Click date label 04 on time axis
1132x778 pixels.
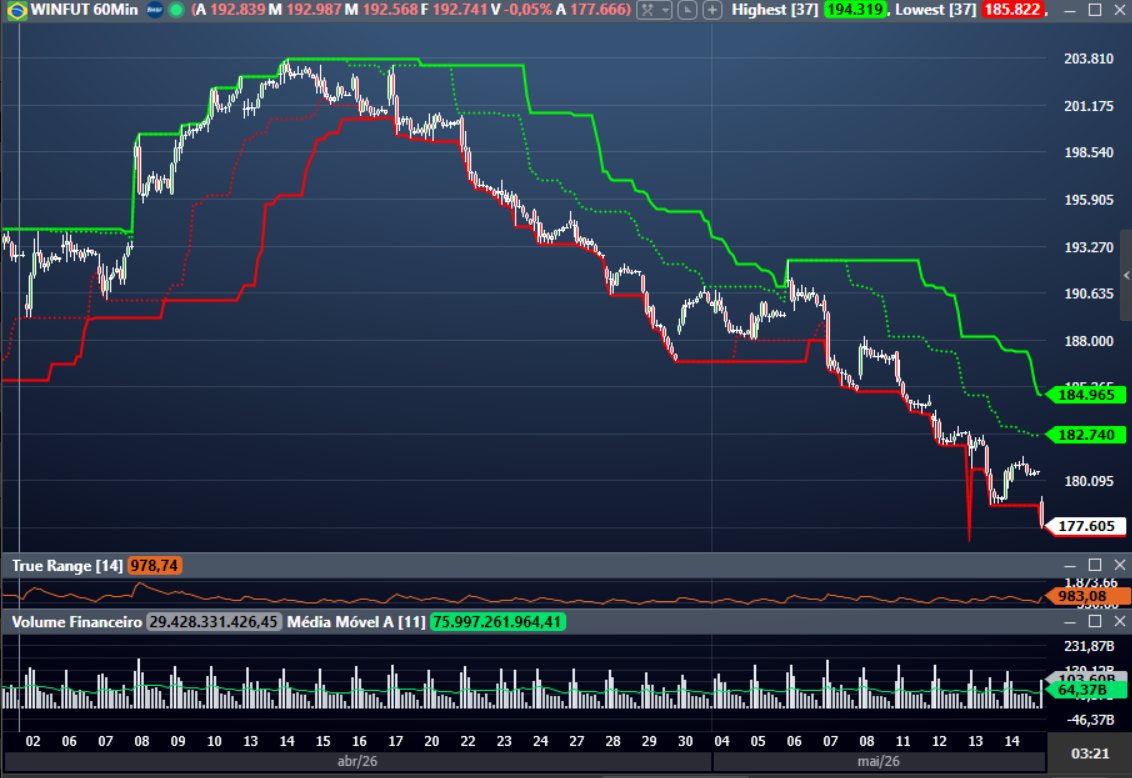721,741
